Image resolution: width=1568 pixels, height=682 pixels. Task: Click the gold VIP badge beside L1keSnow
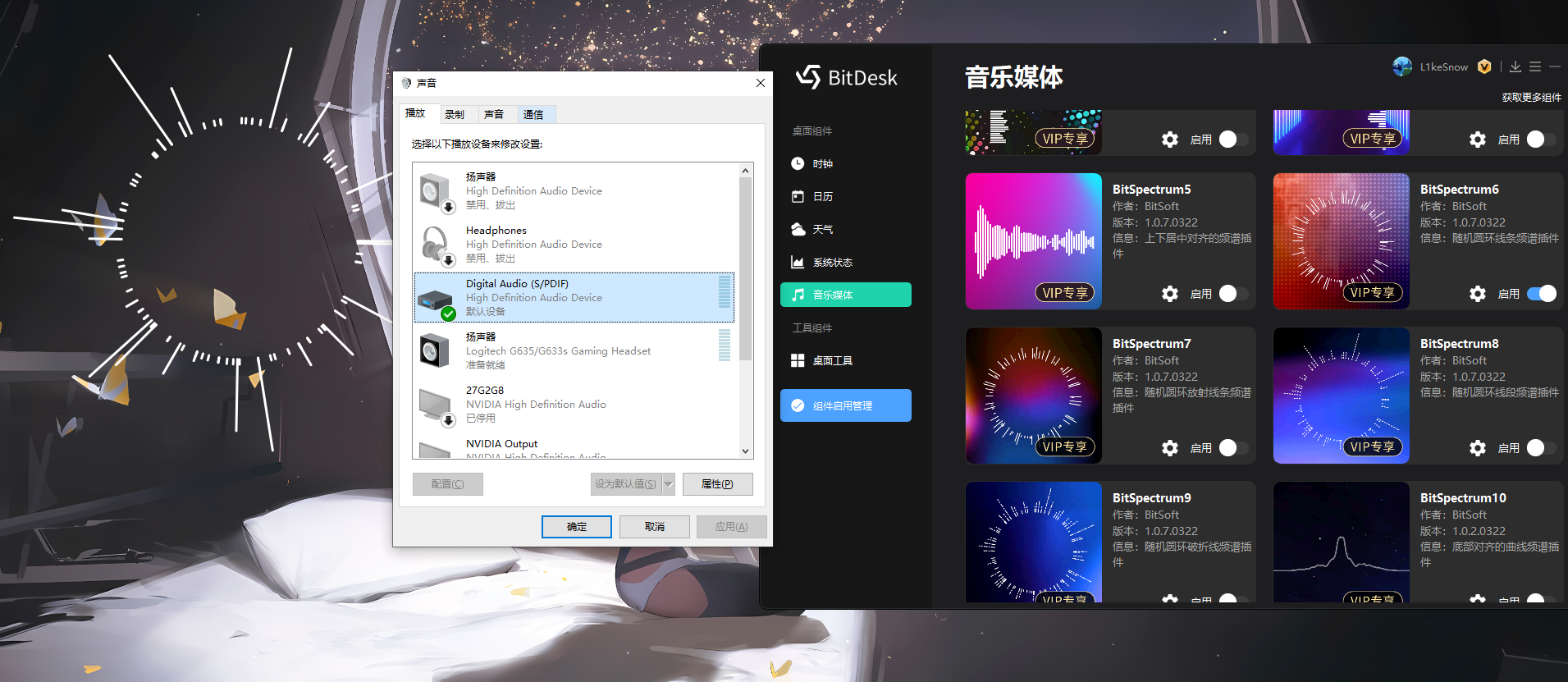click(x=1484, y=67)
